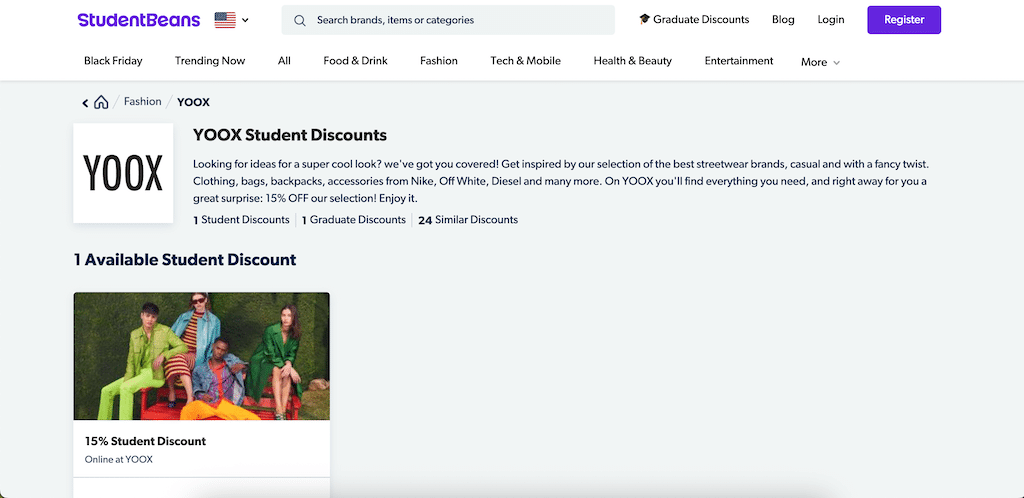Open the country selector dropdown arrow
The height and width of the screenshot is (498, 1024).
(x=246, y=20)
